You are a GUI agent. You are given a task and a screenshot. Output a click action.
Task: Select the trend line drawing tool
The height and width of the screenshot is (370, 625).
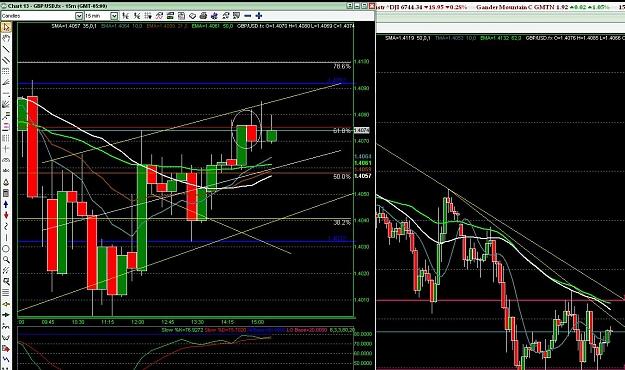(x=6, y=49)
